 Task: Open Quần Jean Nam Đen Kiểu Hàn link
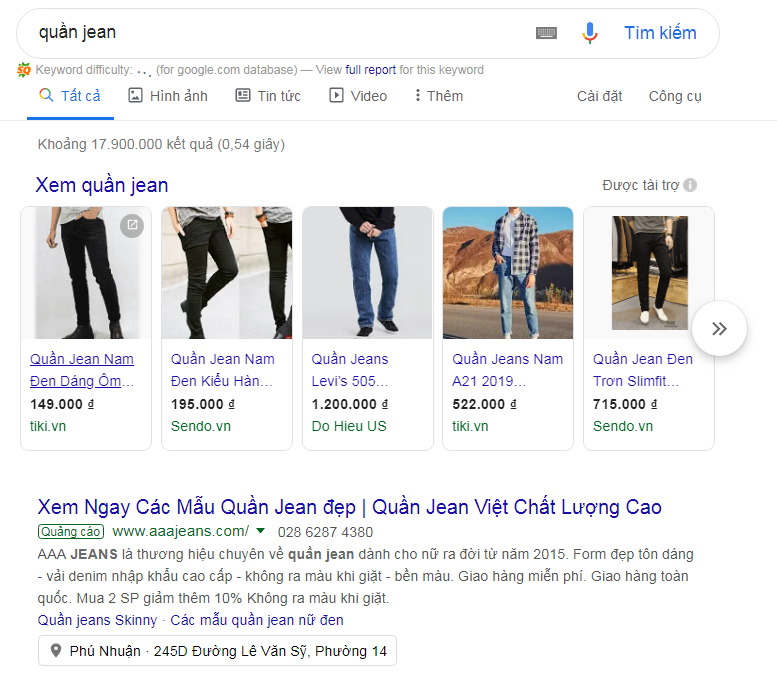click(x=222, y=370)
